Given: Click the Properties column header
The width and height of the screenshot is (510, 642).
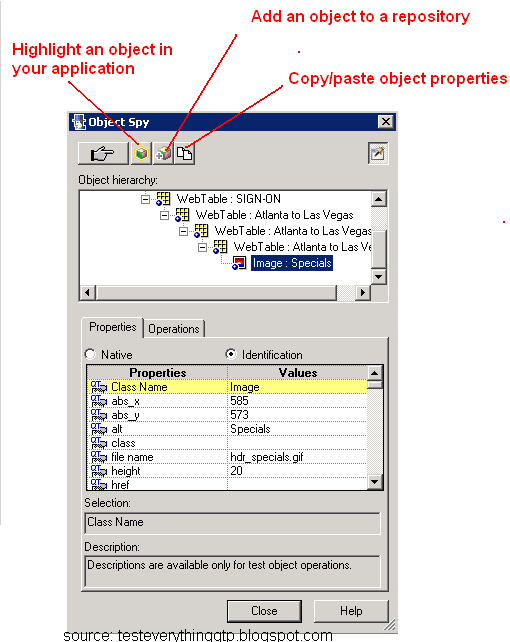Looking at the screenshot, I should tap(158, 373).
